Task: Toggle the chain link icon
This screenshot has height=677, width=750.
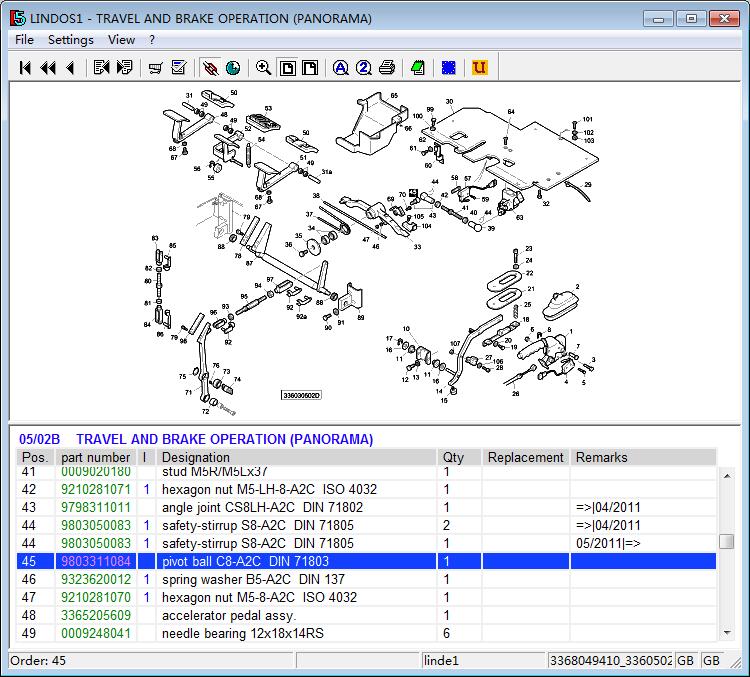Action: [210, 68]
